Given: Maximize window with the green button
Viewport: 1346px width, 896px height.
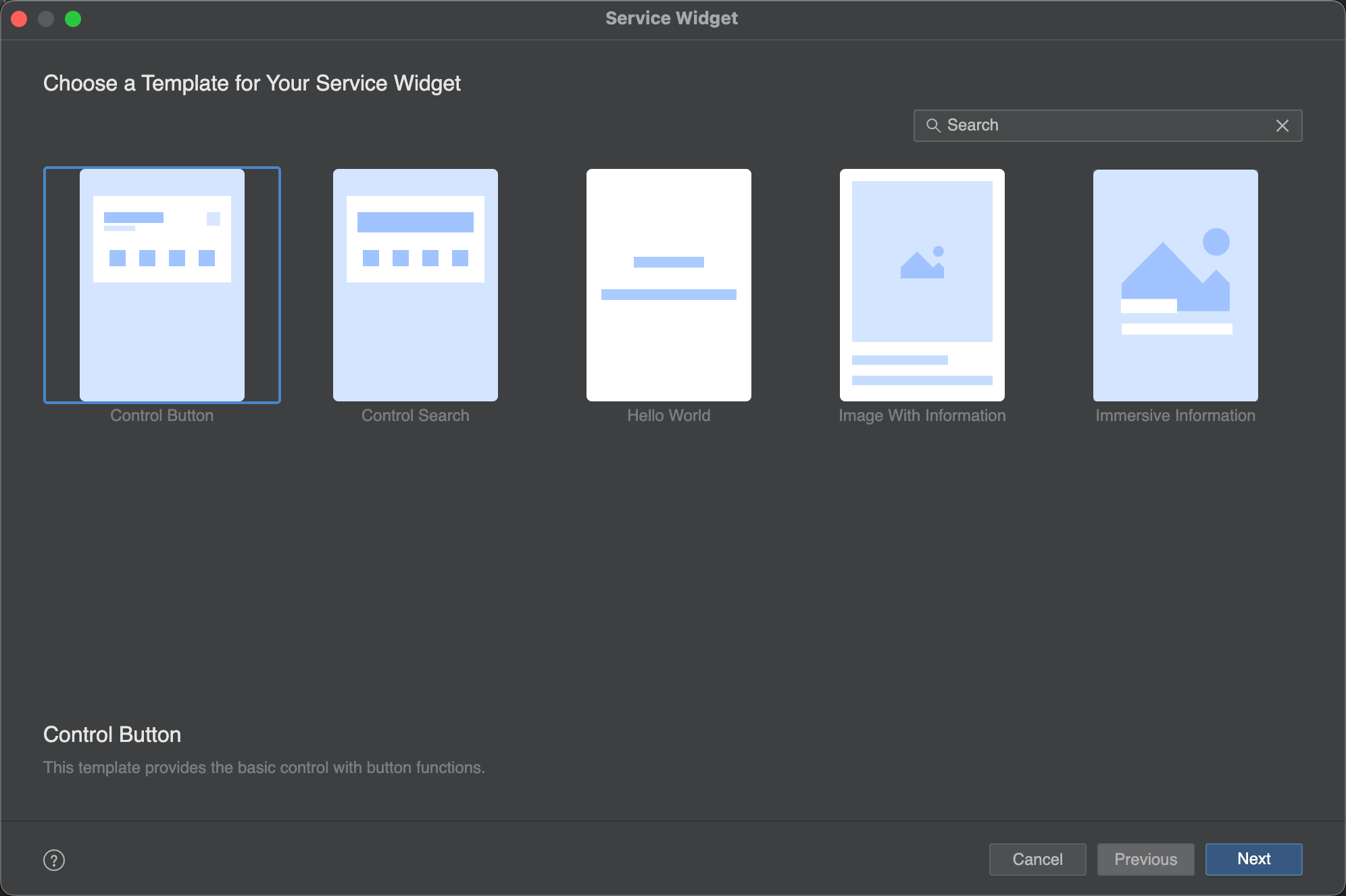Looking at the screenshot, I should point(73,19).
